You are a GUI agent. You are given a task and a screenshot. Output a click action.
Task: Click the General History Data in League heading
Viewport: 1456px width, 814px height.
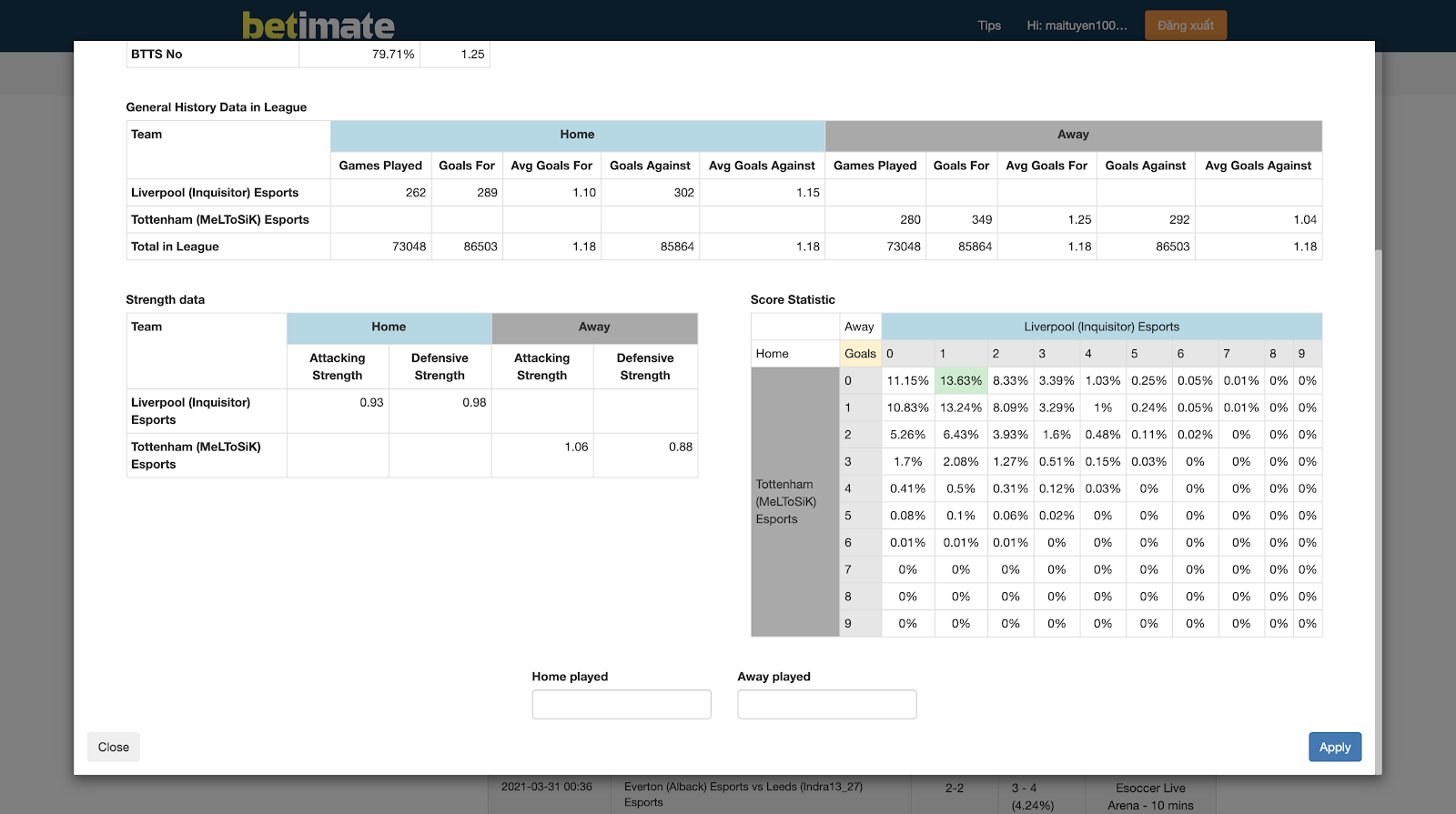[217, 107]
